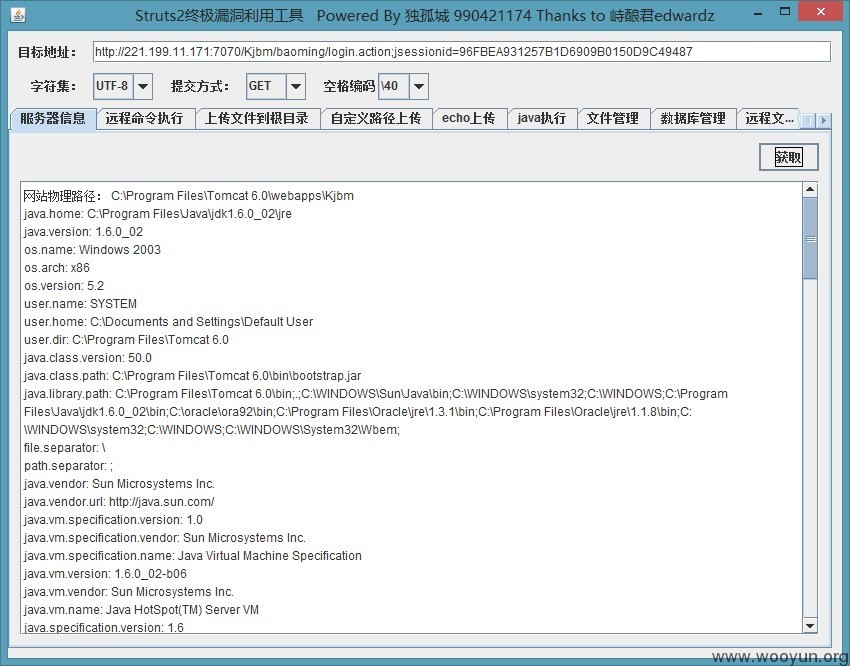This screenshot has width=850, height=666.
Task: Click the java.library.path line
Action: point(376,411)
